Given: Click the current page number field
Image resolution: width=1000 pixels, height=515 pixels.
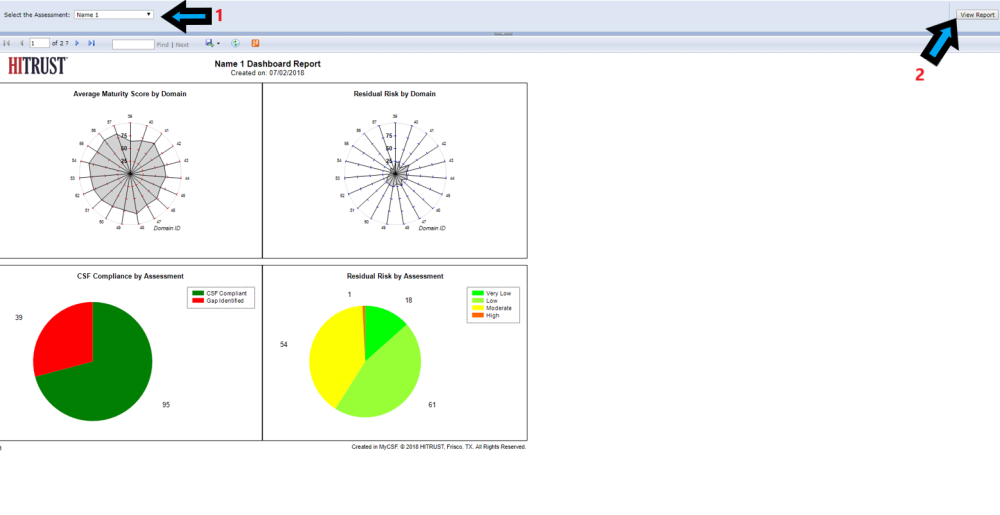Looking at the screenshot, I should coord(39,43).
